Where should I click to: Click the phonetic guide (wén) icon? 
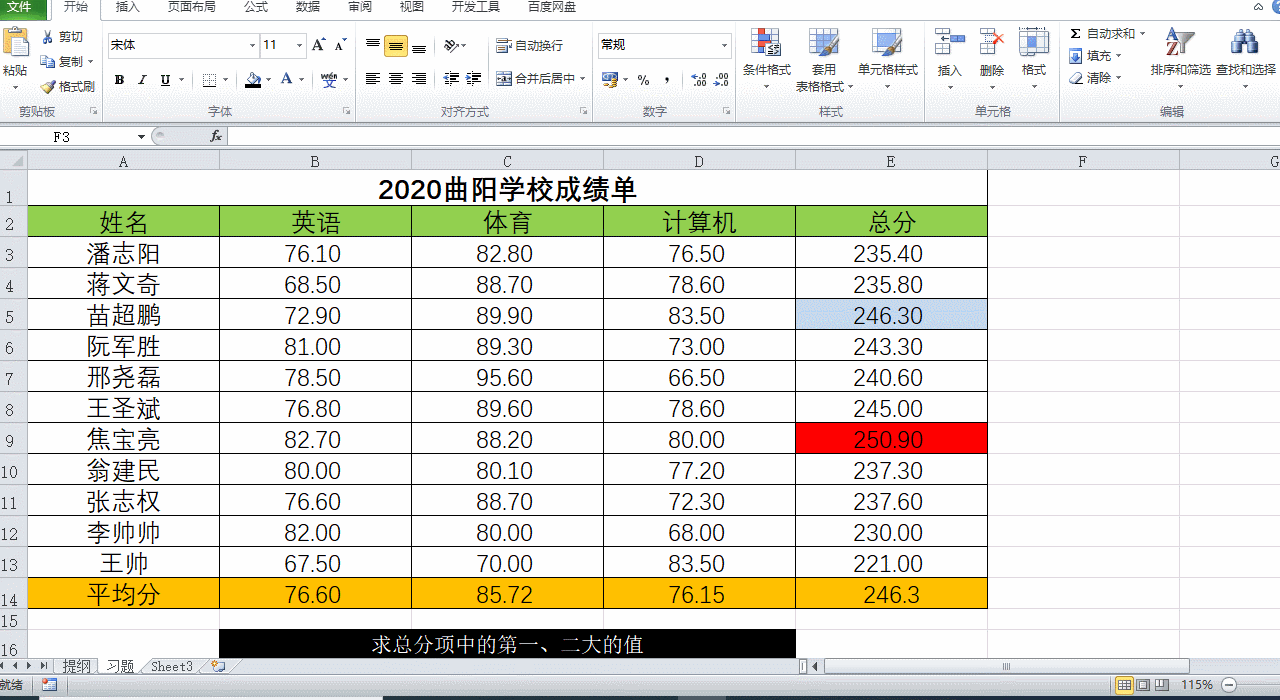click(x=329, y=80)
